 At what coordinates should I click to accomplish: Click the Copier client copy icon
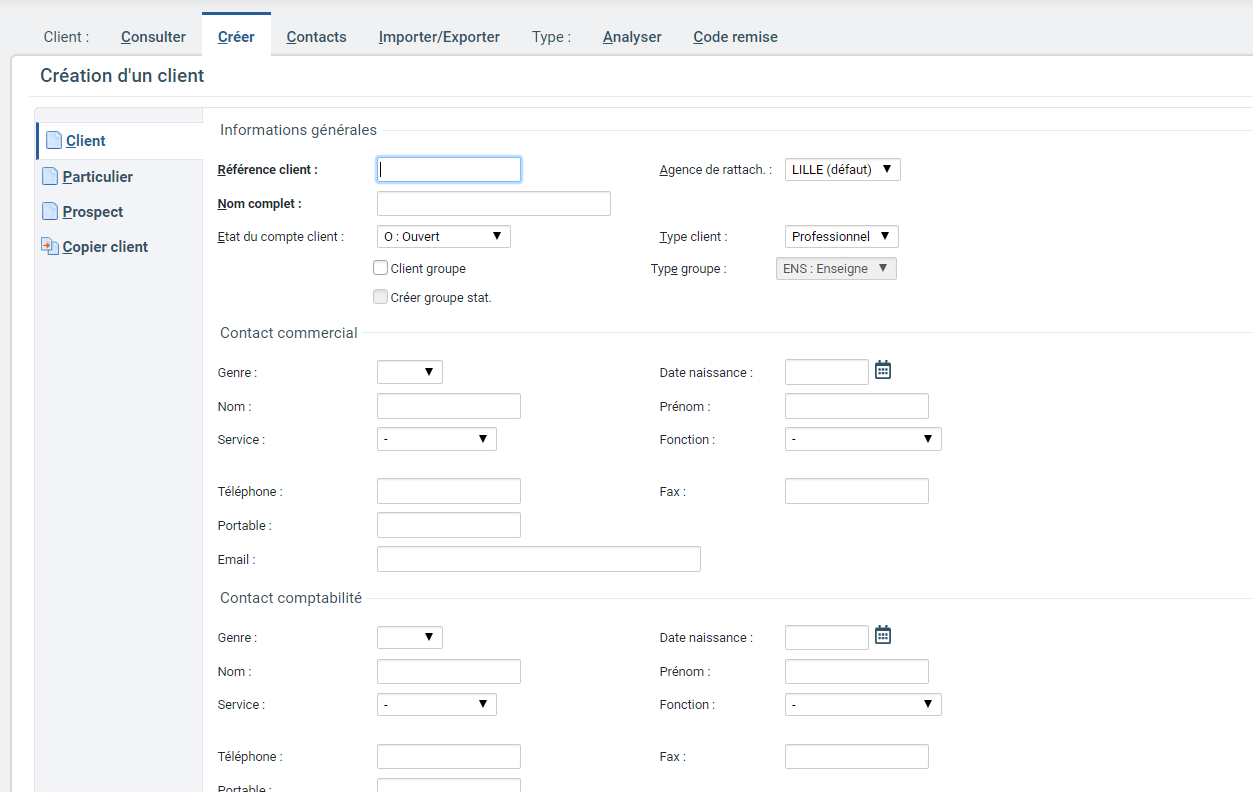tap(50, 246)
